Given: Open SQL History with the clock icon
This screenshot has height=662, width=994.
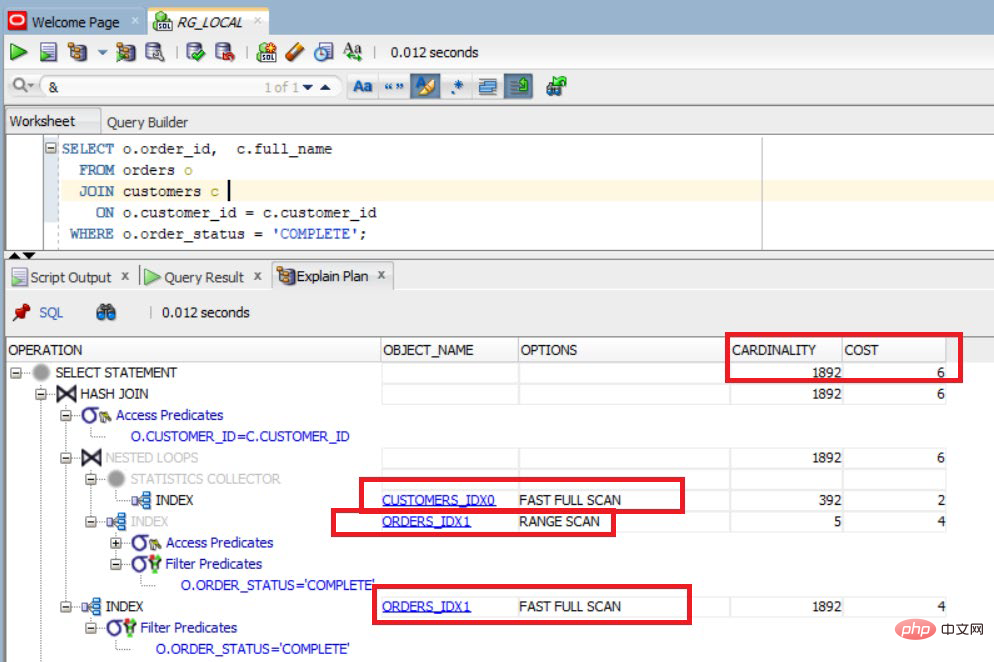Looking at the screenshot, I should coord(323,52).
